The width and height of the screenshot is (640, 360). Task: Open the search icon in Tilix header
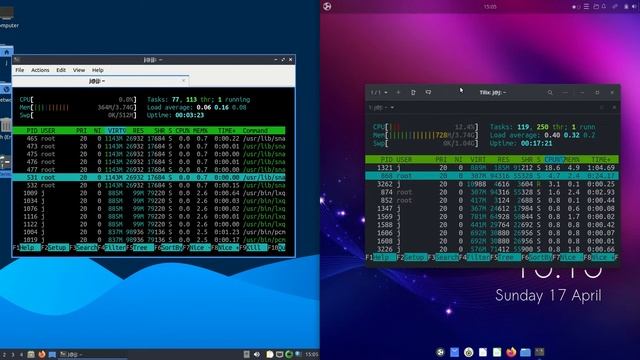coord(550,93)
